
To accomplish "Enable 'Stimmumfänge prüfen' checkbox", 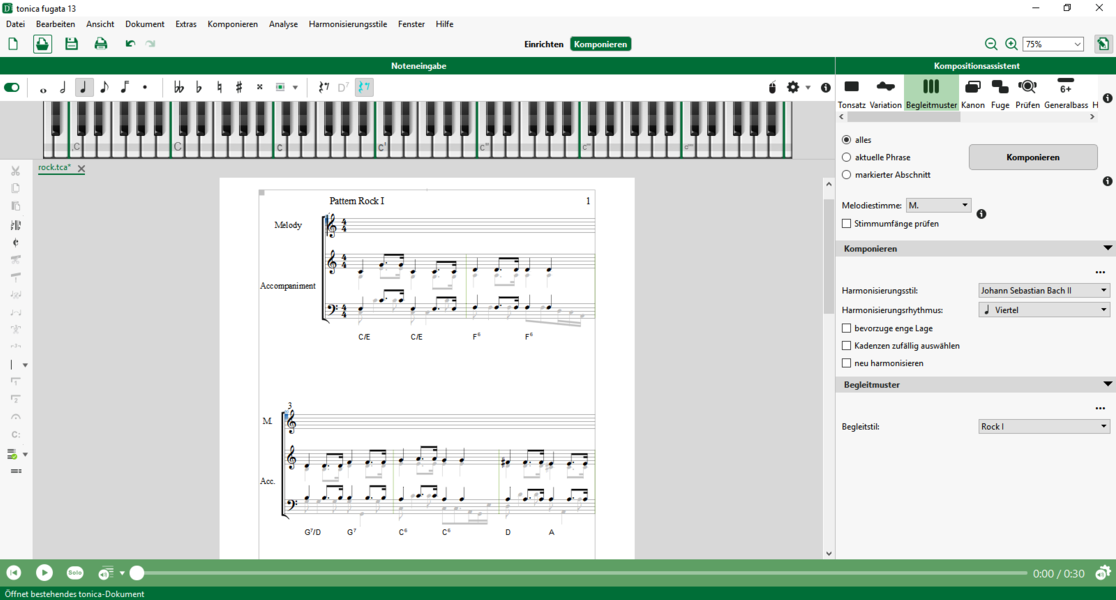I will (846, 223).
